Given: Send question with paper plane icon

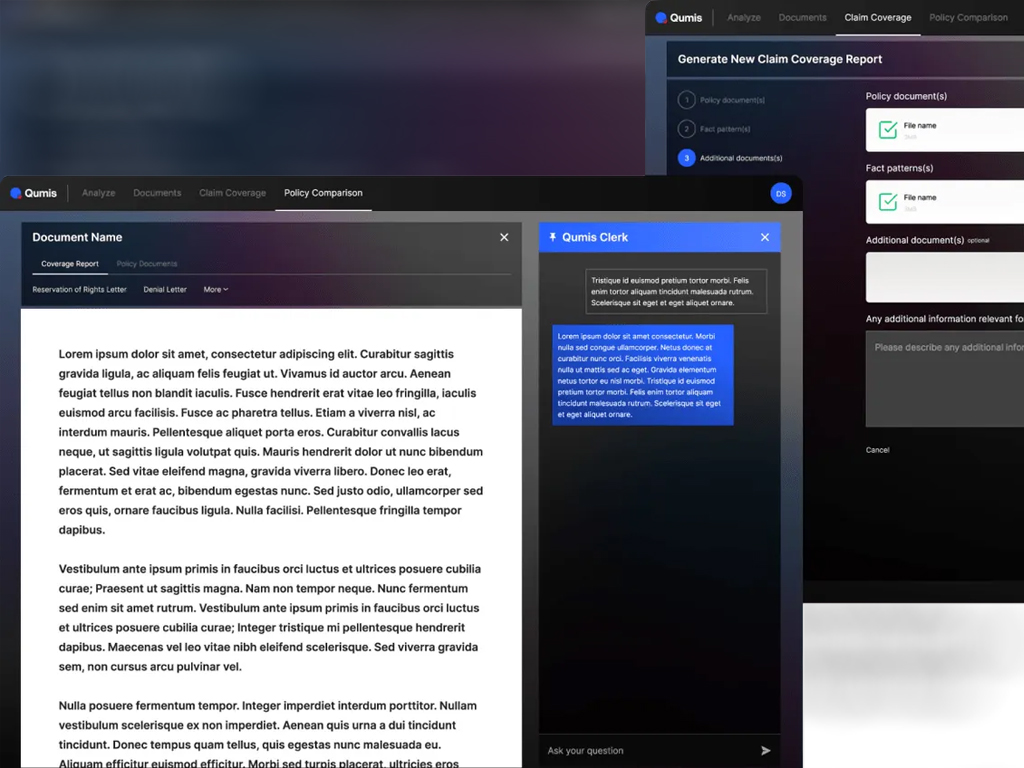Looking at the screenshot, I should tap(766, 750).
